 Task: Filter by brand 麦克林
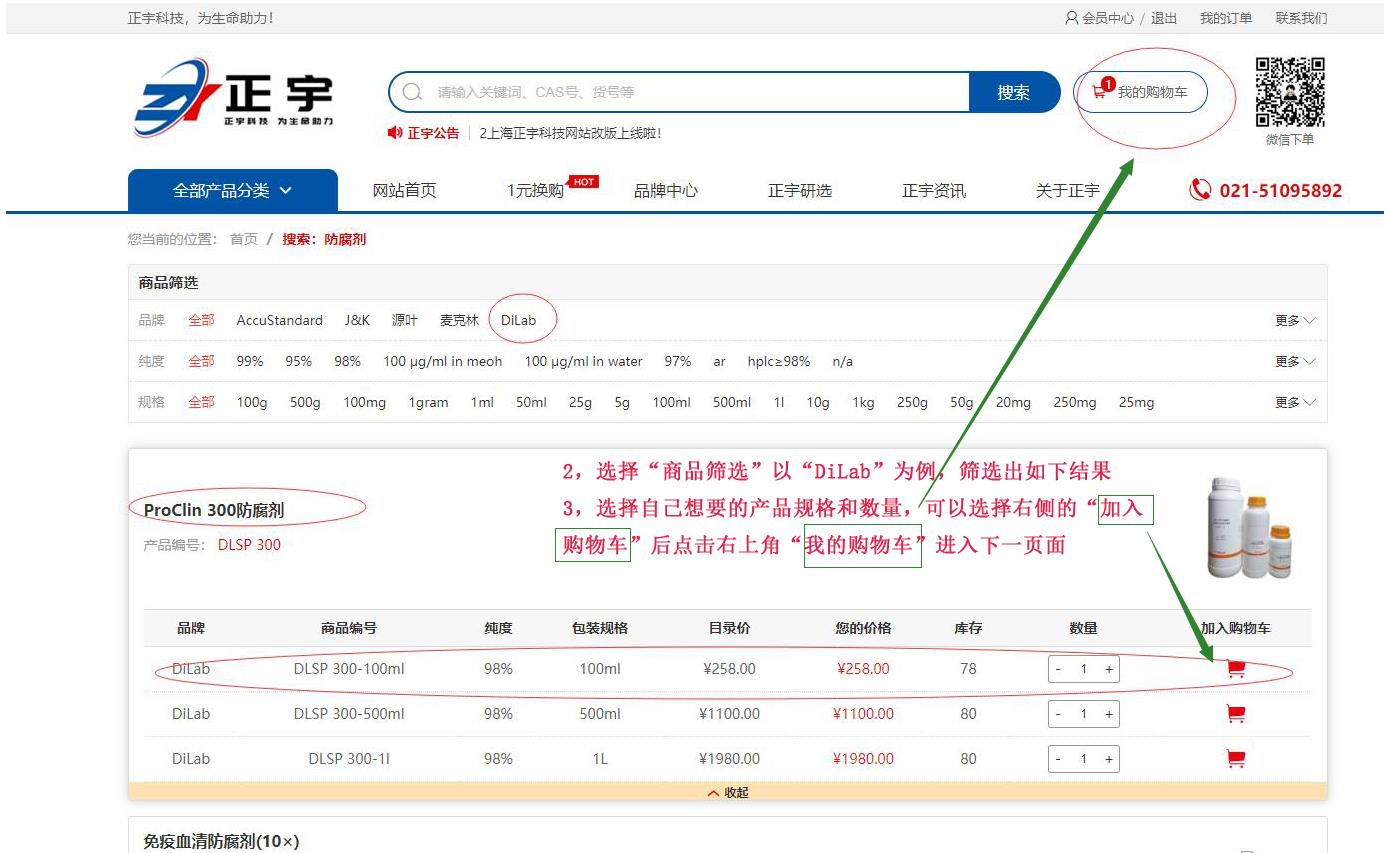459,320
